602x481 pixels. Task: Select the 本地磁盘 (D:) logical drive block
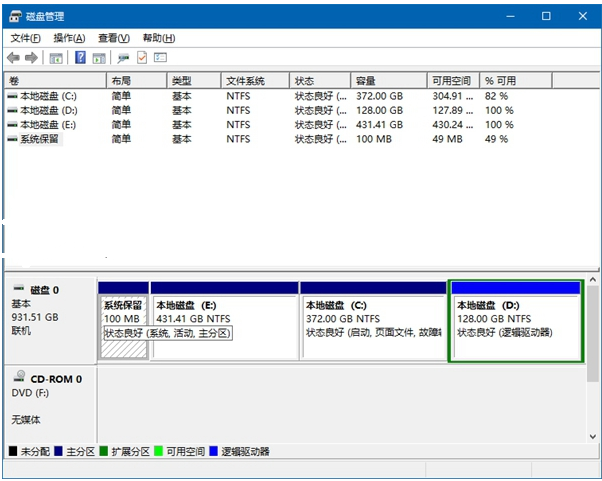[x=516, y=320]
